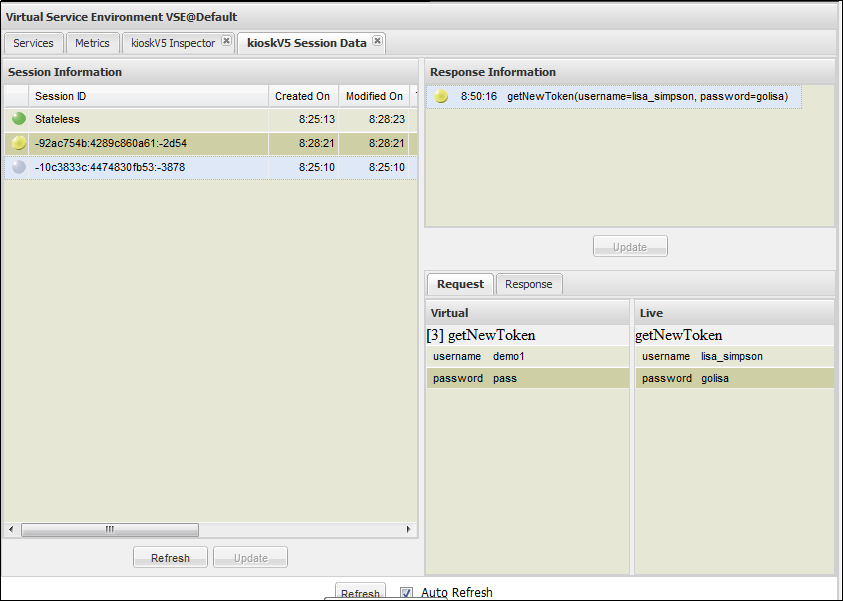Switch to the kioskV5 Inspector tab
This screenshot has height=601, width=843.
point(173,43)
